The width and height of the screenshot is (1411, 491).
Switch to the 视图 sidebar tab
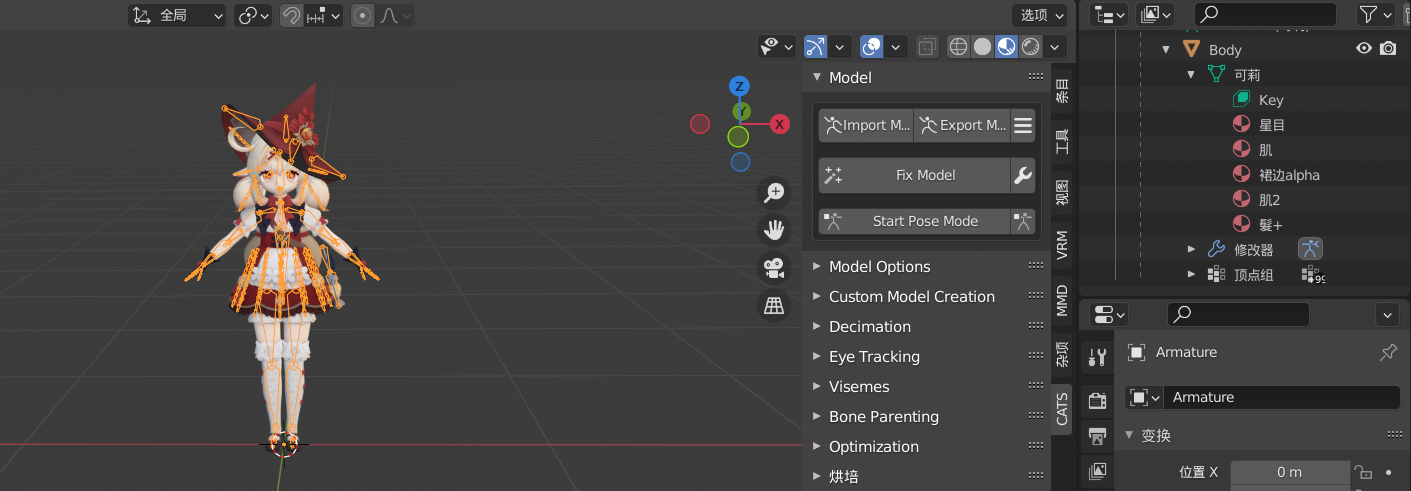pos(1062,193)
